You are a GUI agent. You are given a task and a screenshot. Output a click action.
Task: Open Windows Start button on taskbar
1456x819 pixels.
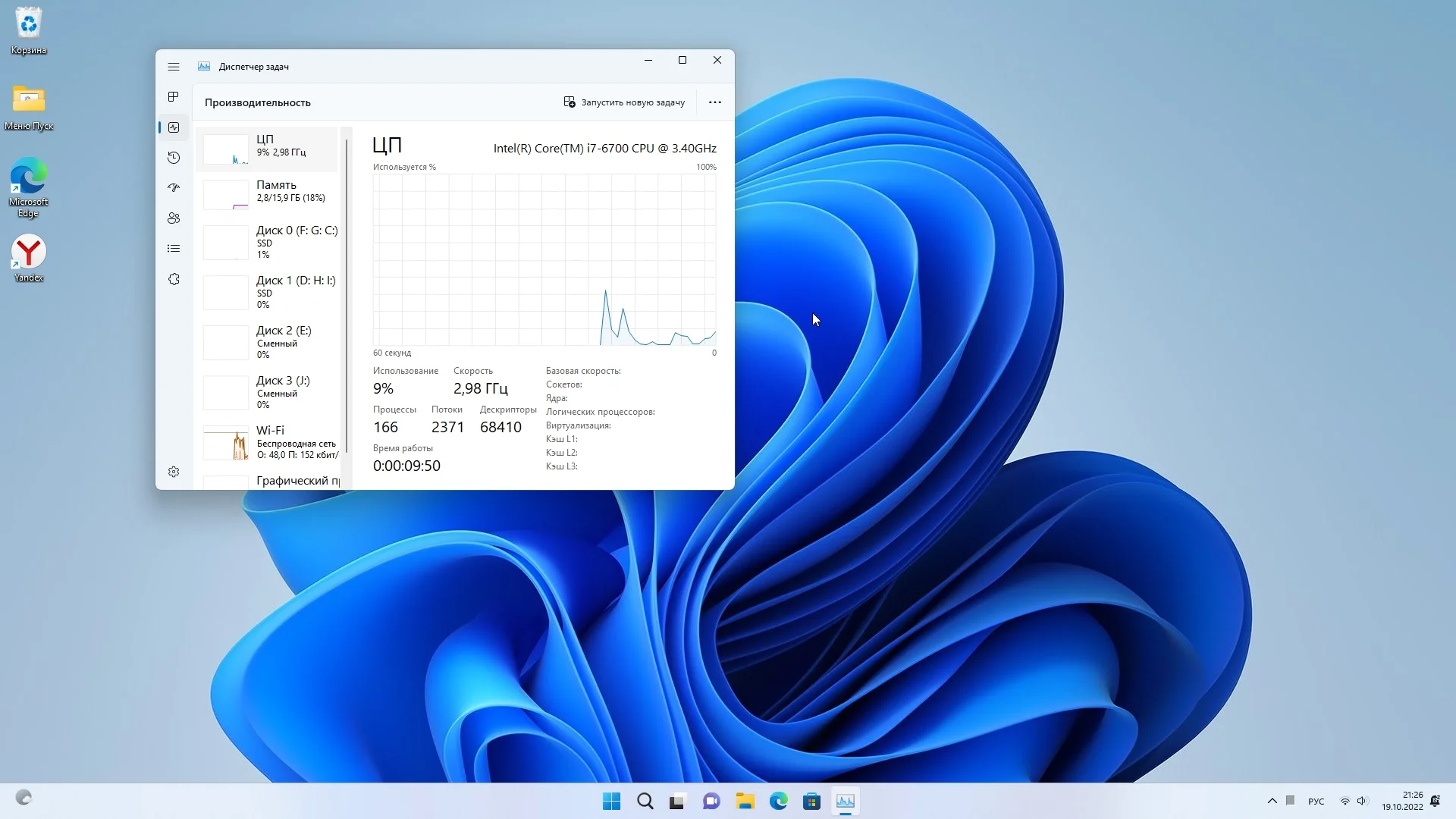611,801
